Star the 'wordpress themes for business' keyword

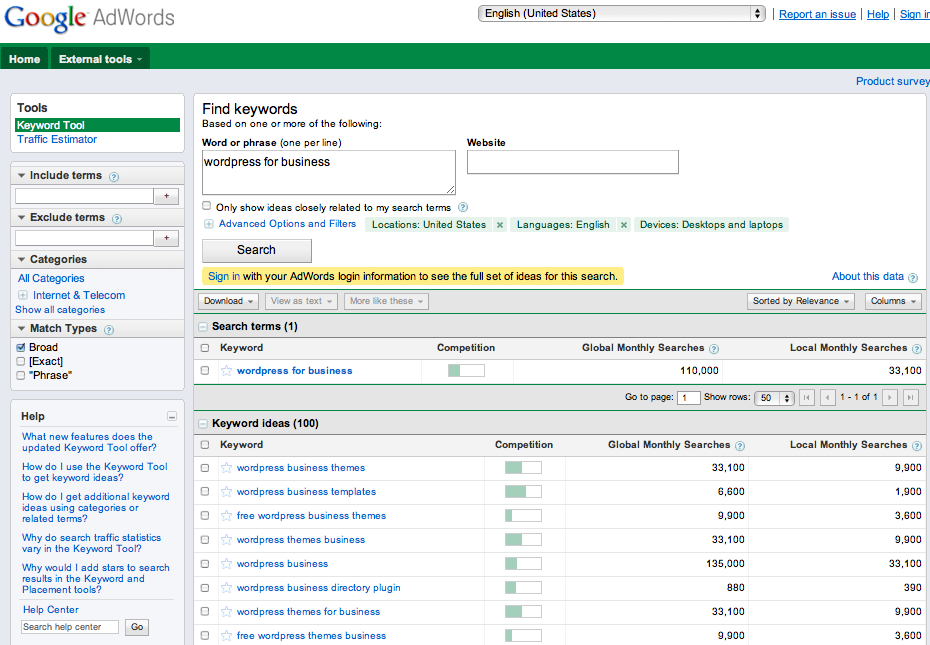[226, 611]
